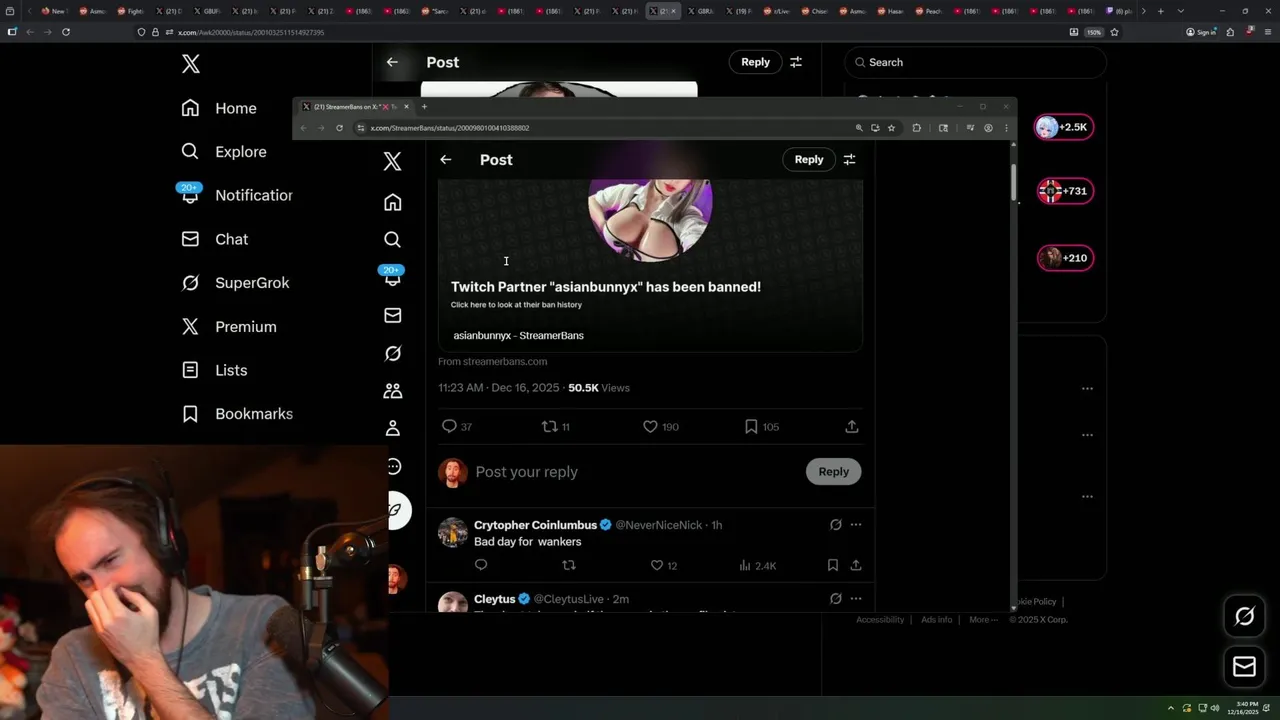The width and height of the screenshot is (1280, 720).
Task: Open notifications bell with 20+ badge in front window
Action: (x=392, y=277)
